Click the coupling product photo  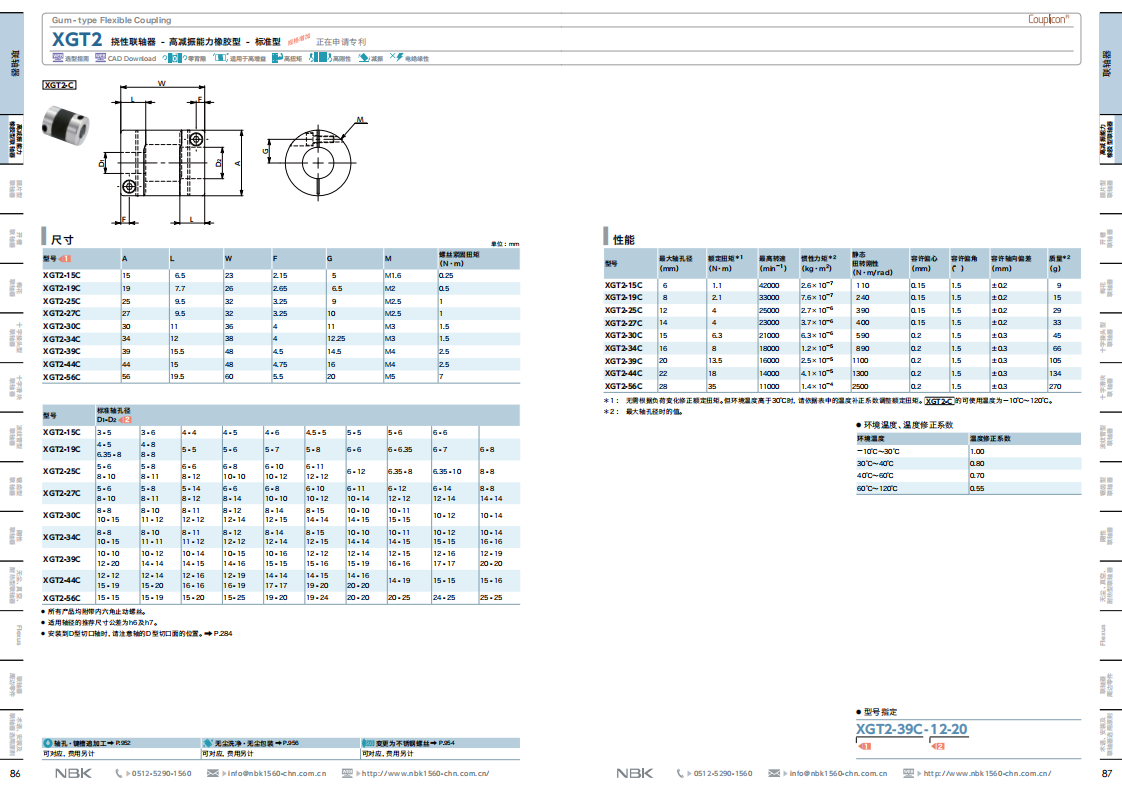point(65,125)
